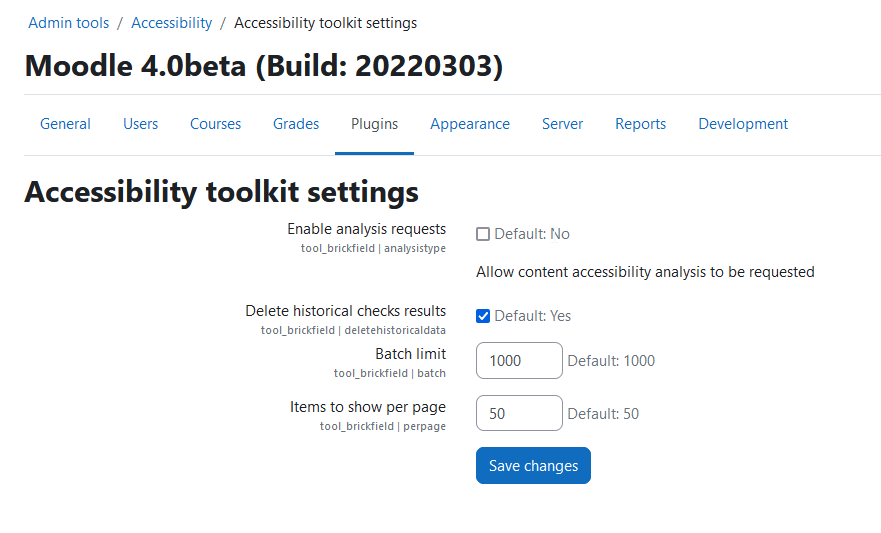The image size is (881, 533).
Task: Open the Admin tools breadcrumb link
Action: [69, 23]
